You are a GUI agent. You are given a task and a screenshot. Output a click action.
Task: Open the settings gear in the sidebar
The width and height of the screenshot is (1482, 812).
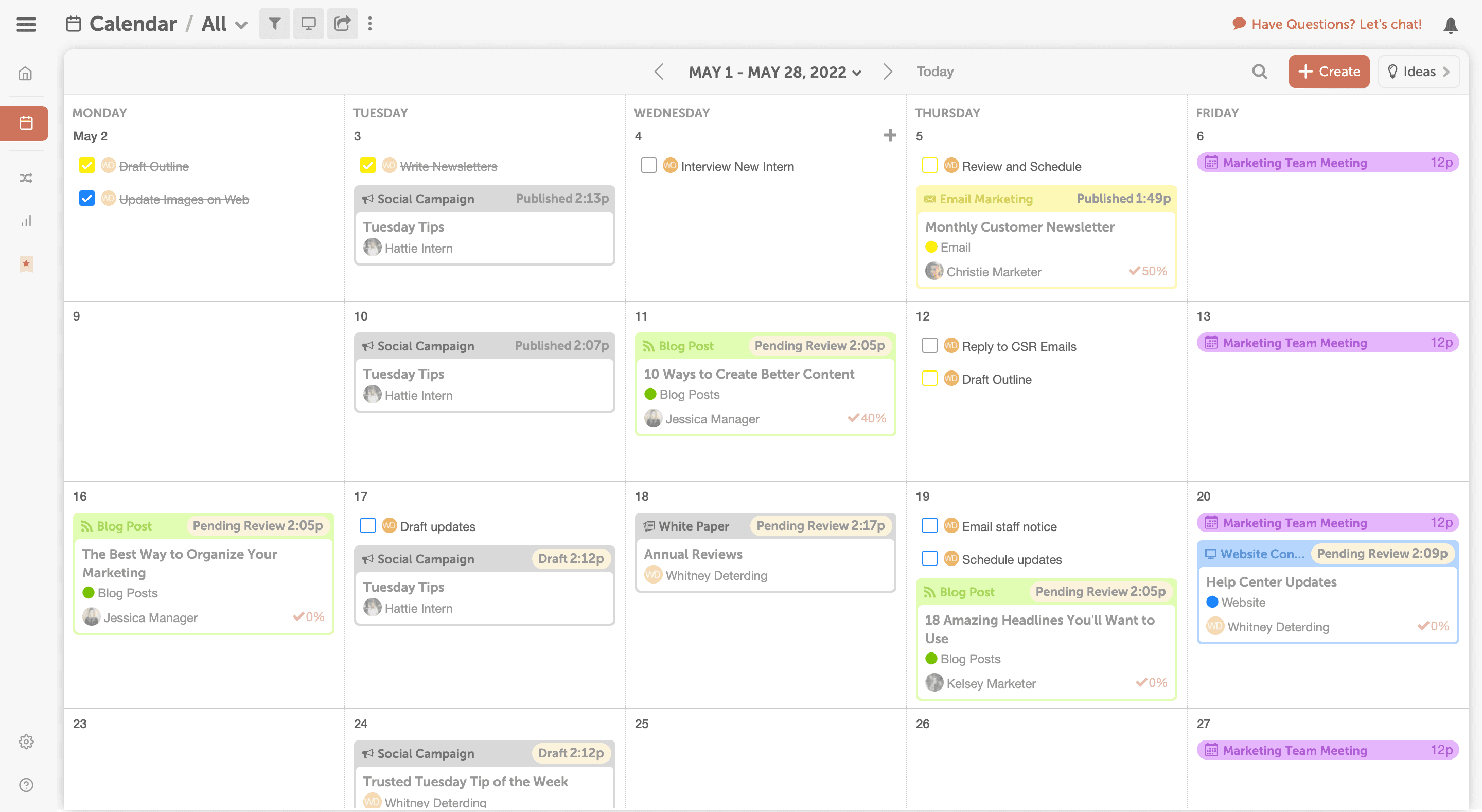[x=26, y=741]
